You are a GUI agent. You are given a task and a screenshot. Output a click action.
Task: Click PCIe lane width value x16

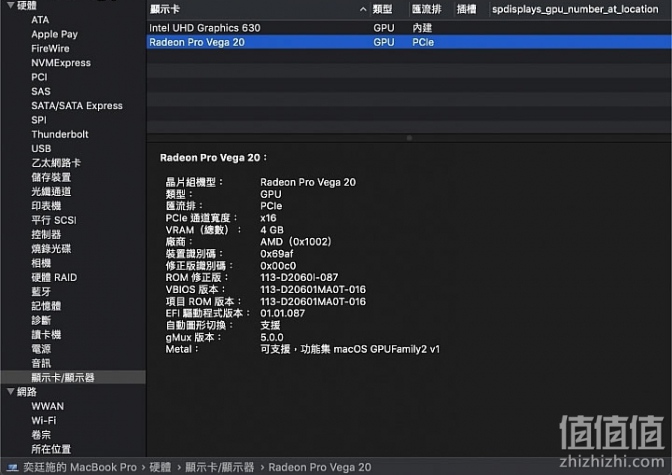pyautogui.click(x=268, y=218)
